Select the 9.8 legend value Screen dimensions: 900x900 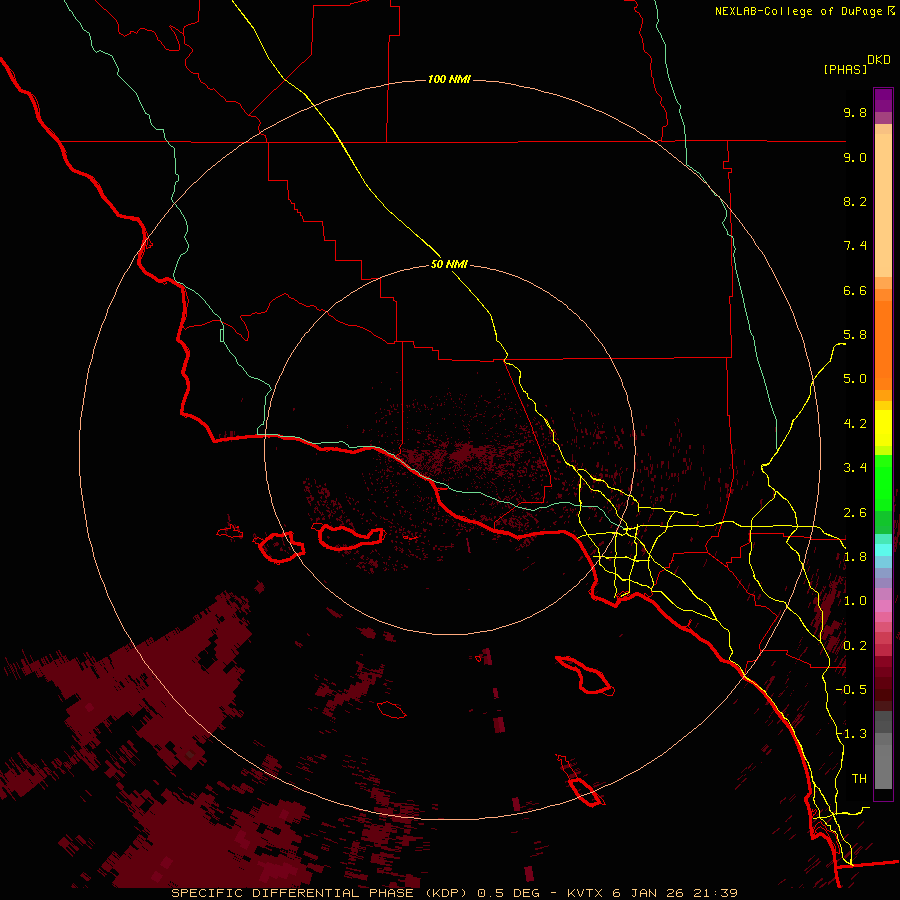coord(855,113)
